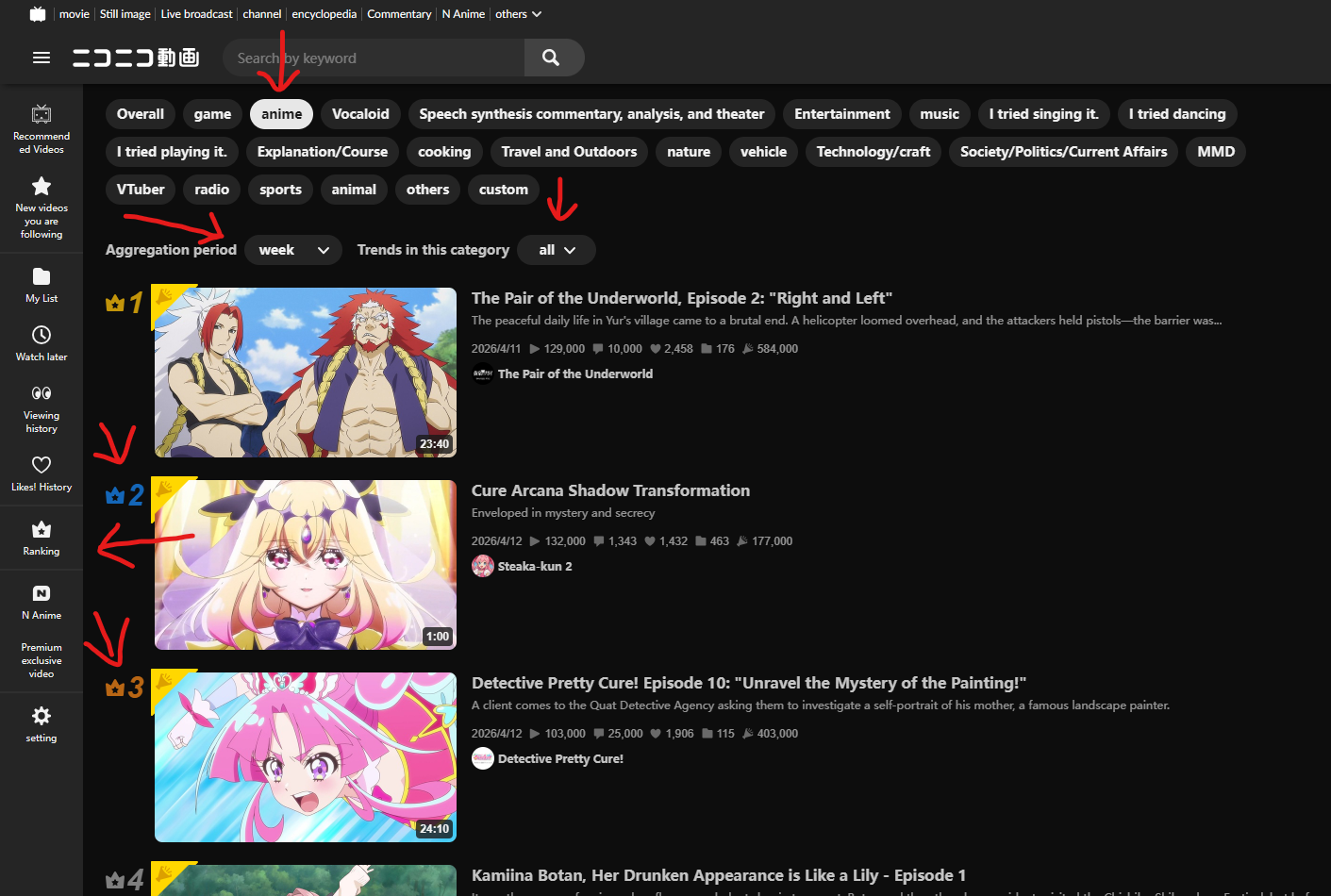The width and height of the screenshot is (1331, 896).
Task: Select the music category
Action: [x=940, y=114]
